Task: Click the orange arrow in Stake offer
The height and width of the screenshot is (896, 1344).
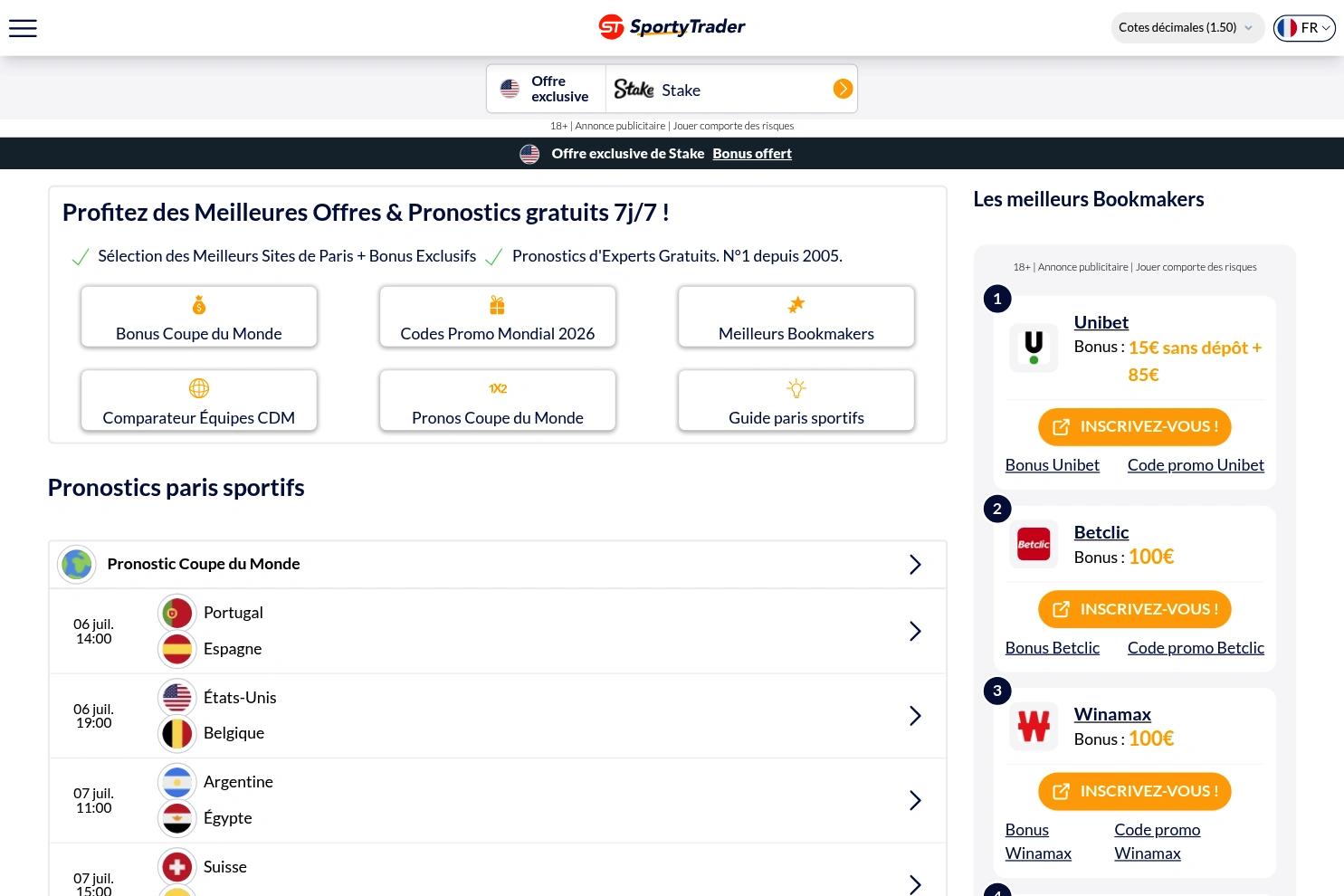Action: pos(843,89)
